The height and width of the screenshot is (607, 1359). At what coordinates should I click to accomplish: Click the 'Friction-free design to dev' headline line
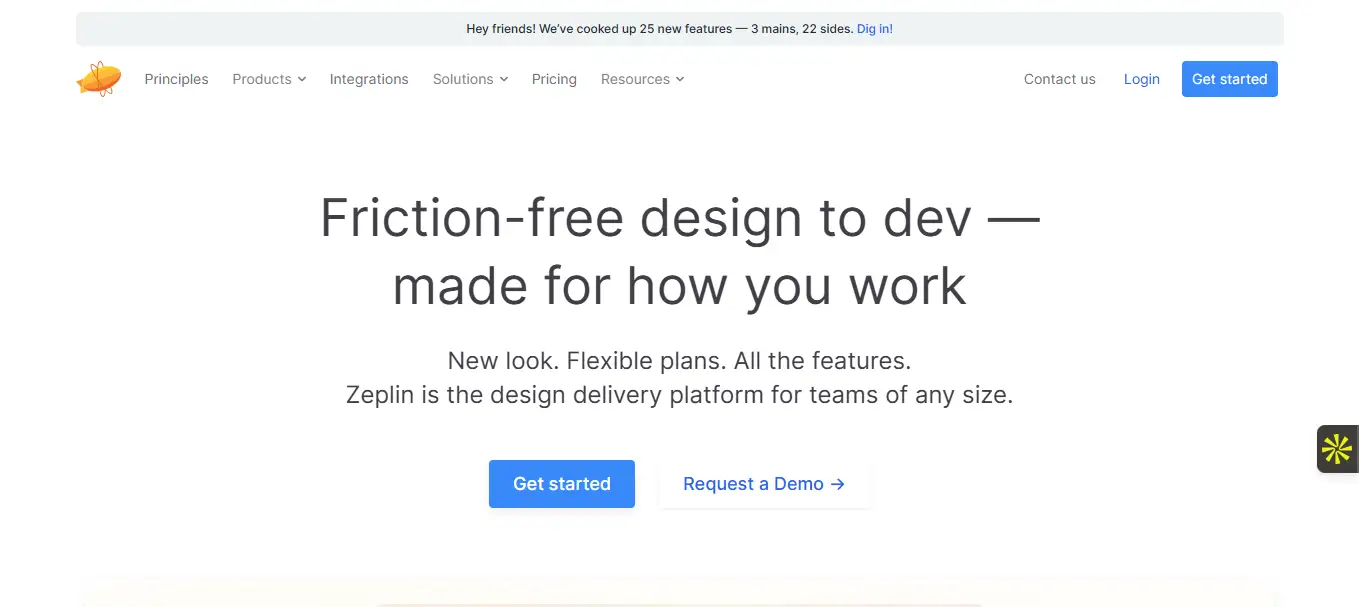[x=679, y=218]
